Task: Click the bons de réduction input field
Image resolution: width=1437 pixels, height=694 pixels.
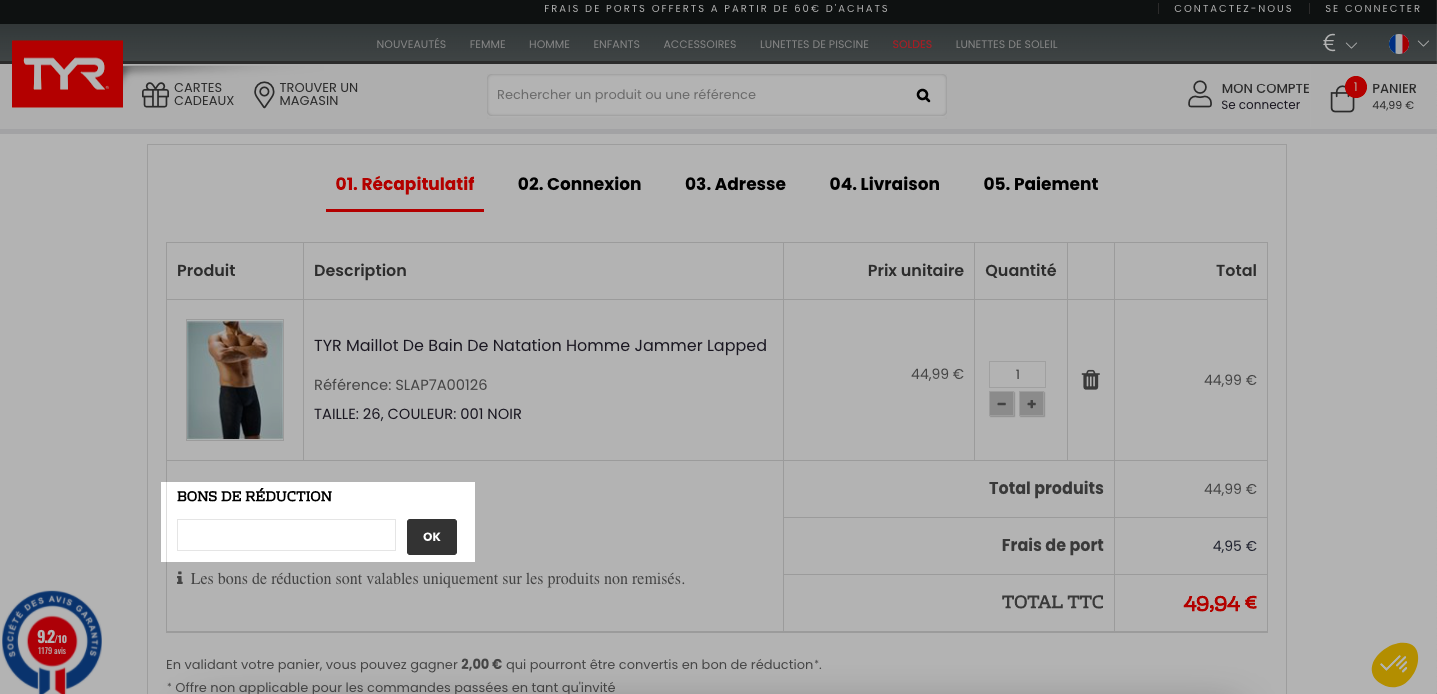Action: click(x=287, y=535)
